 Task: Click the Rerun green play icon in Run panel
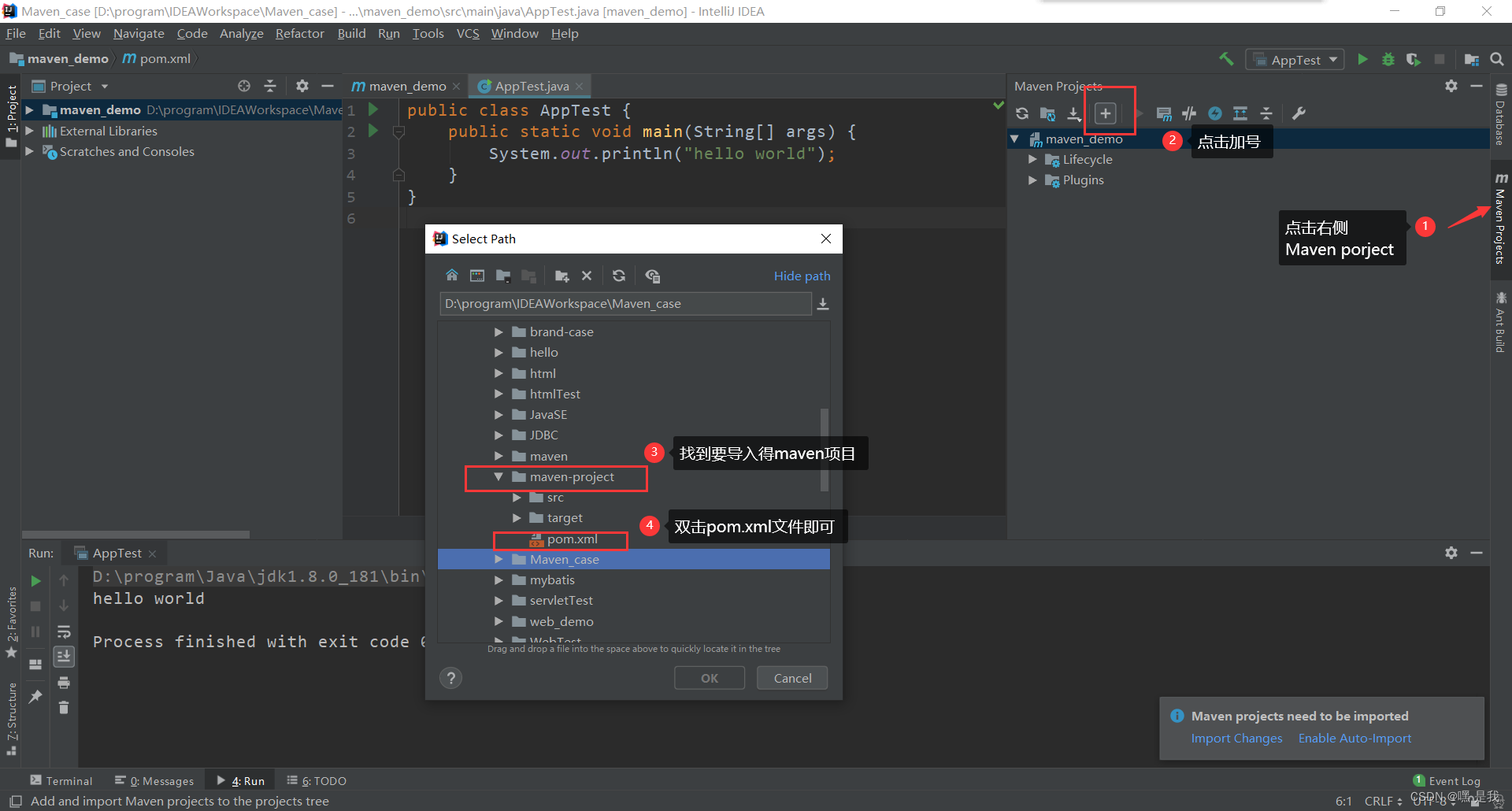click(35, 581)
